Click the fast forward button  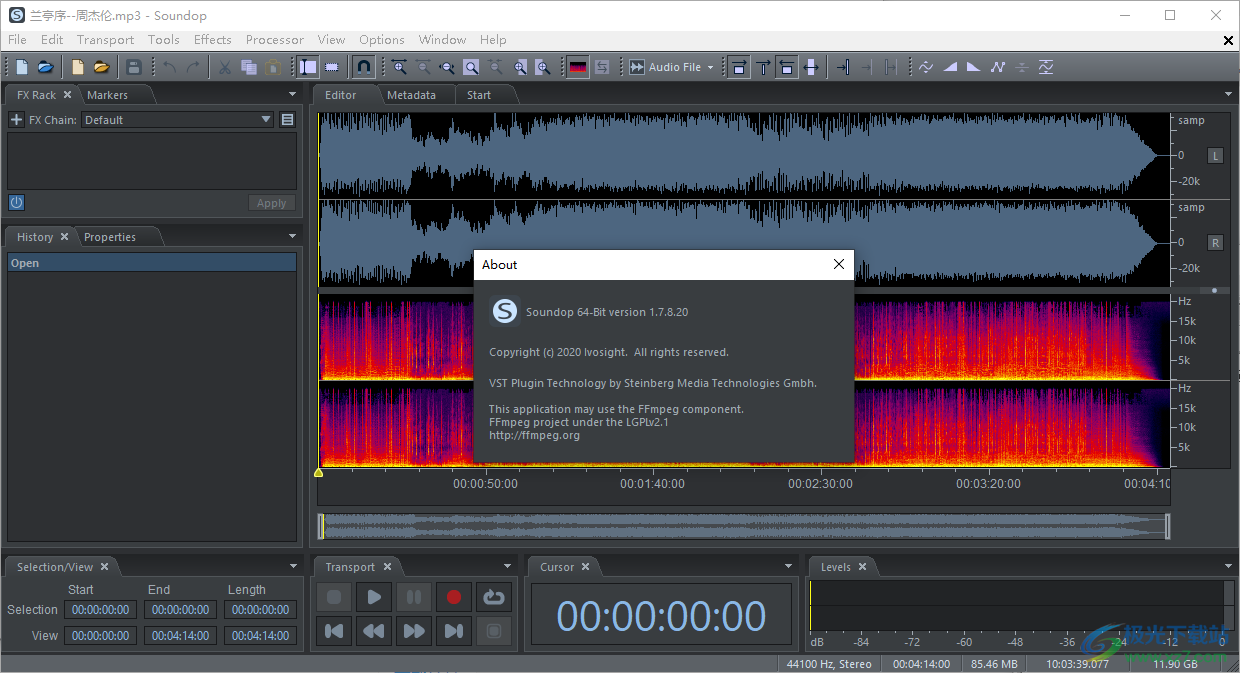(414, 631)
